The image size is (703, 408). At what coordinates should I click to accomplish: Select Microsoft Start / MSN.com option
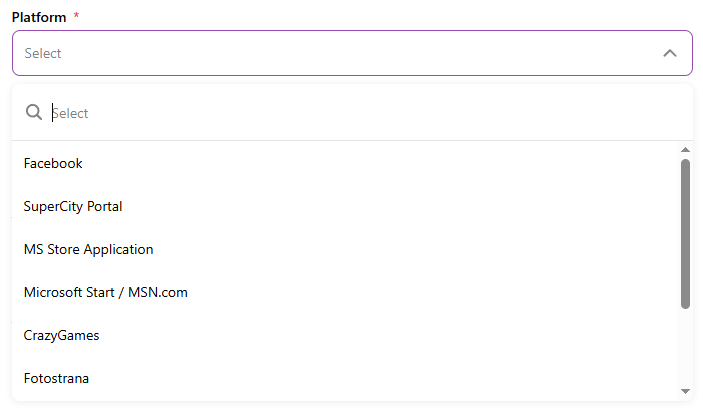click(x=106, y=292)
